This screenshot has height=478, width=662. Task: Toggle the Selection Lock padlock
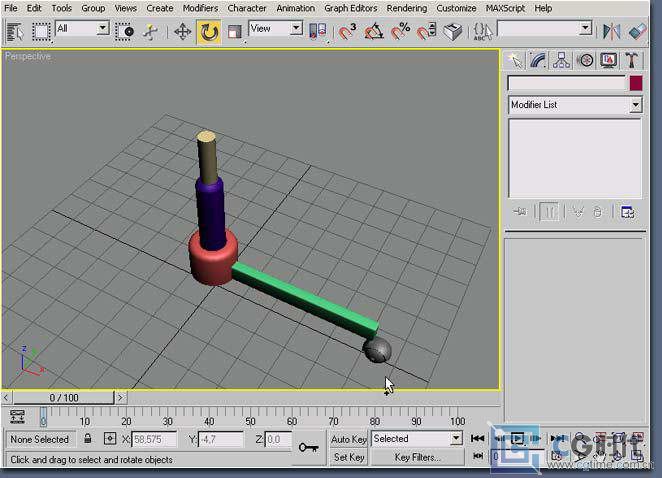pyautogui.click(x=87, y=439)
